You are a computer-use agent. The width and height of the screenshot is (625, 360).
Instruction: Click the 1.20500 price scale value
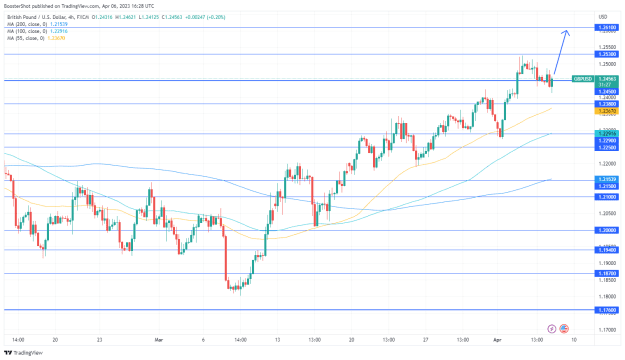607,214
